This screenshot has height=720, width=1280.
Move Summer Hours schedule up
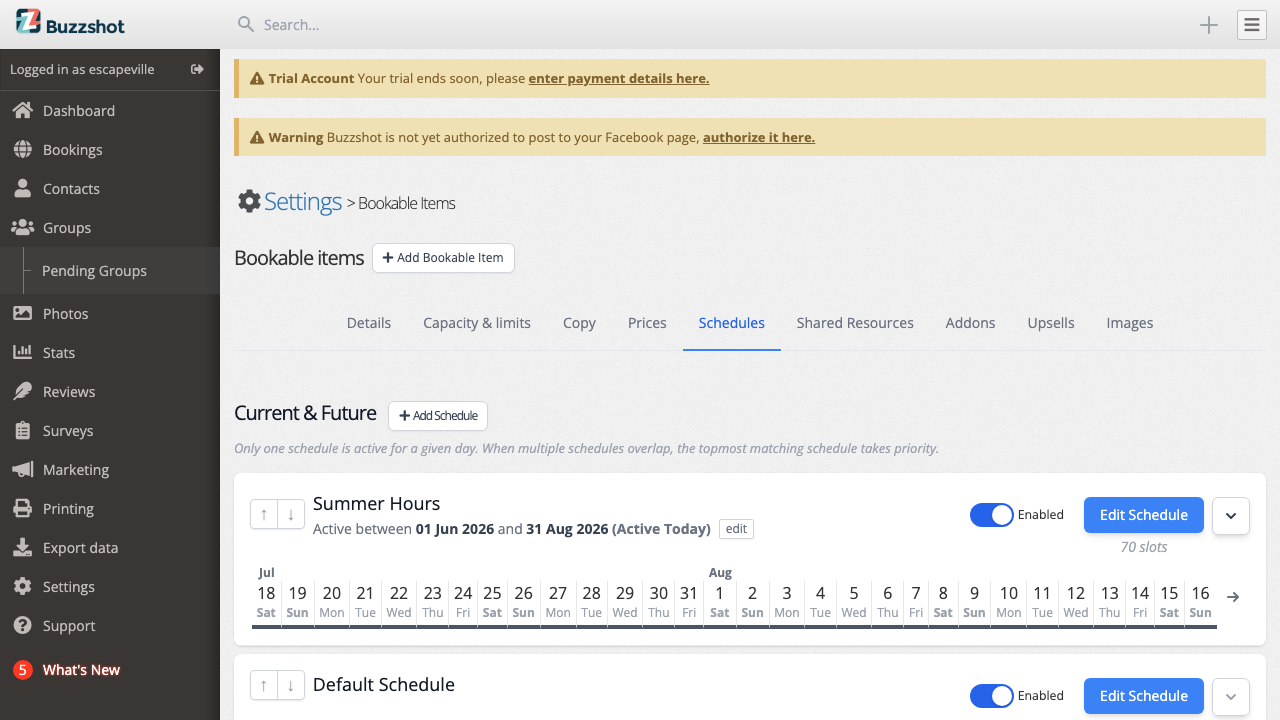point(263,514)
